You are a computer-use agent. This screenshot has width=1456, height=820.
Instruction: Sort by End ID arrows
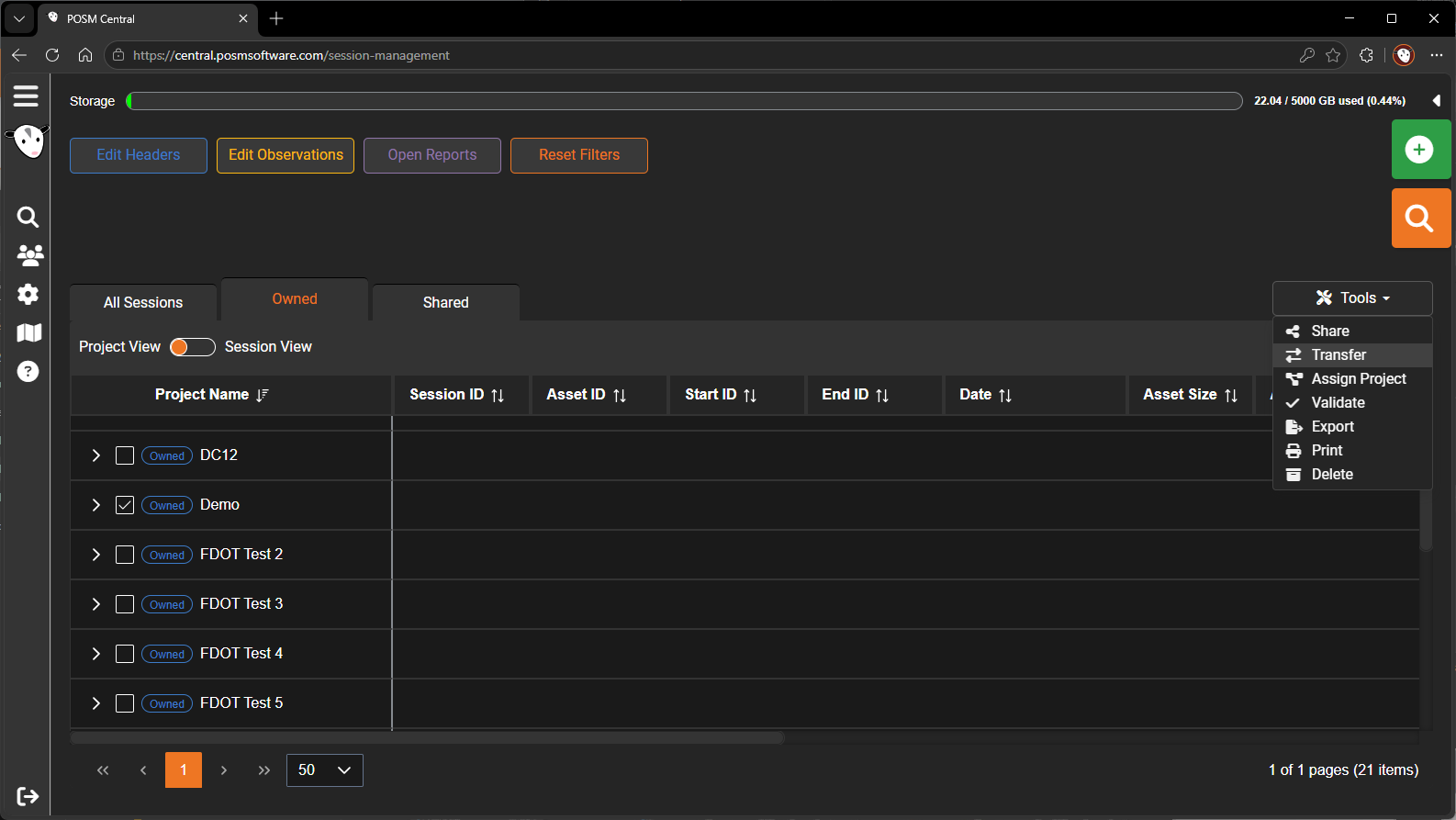tap(882, 395)
